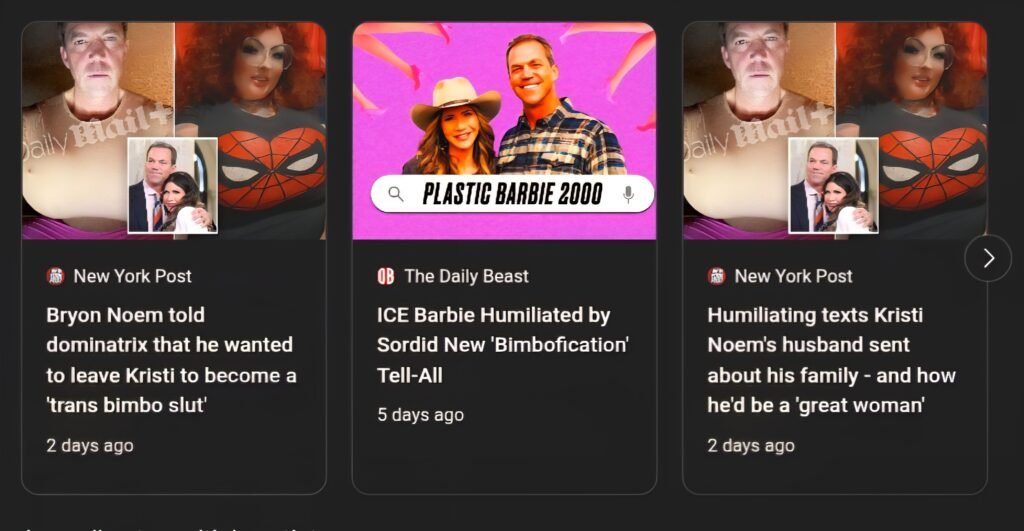
Task: Click the small inset couple photo in first thumbnail
Action: pos(173,185)
